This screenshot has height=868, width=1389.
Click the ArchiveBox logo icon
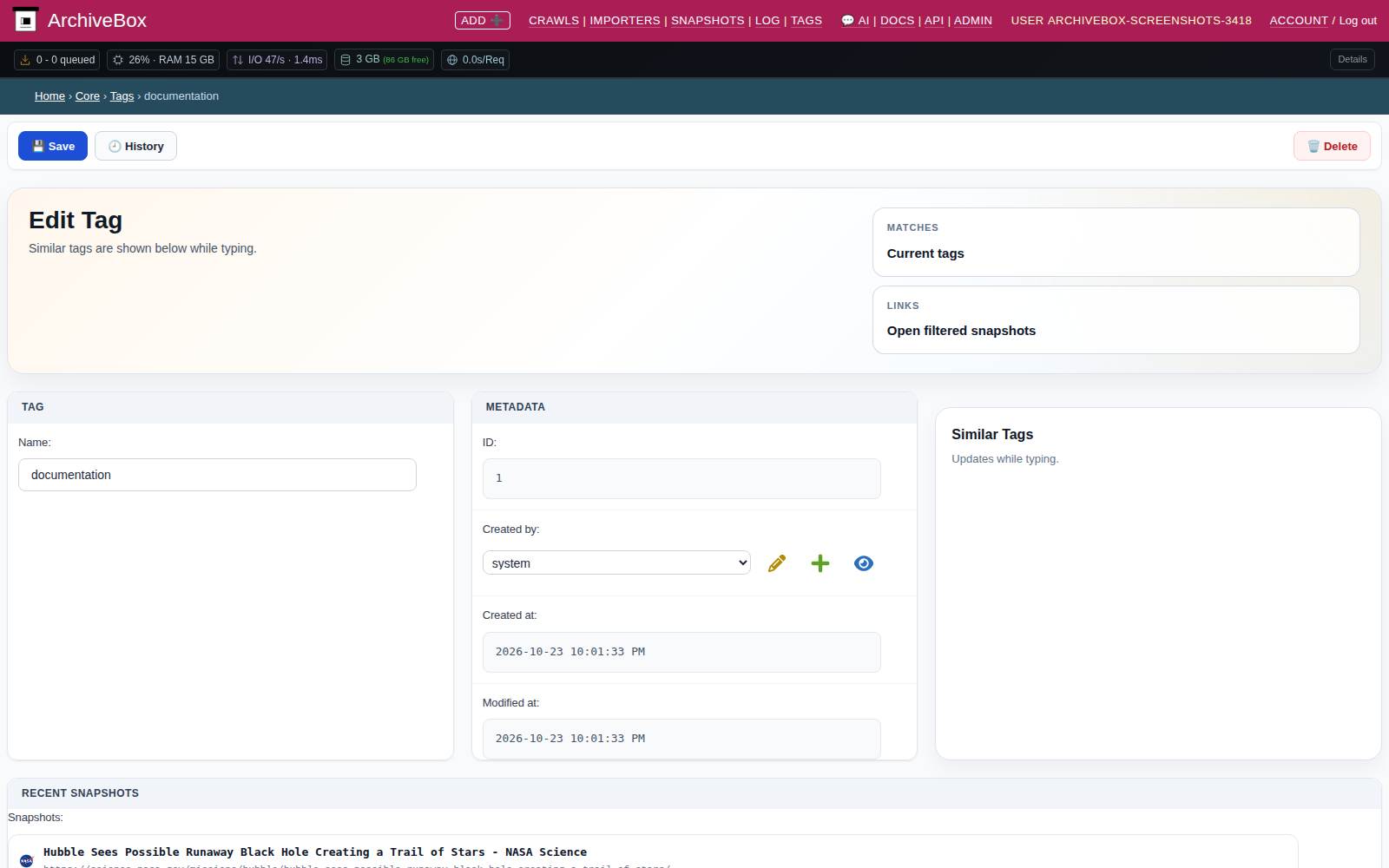click(26, 20)
